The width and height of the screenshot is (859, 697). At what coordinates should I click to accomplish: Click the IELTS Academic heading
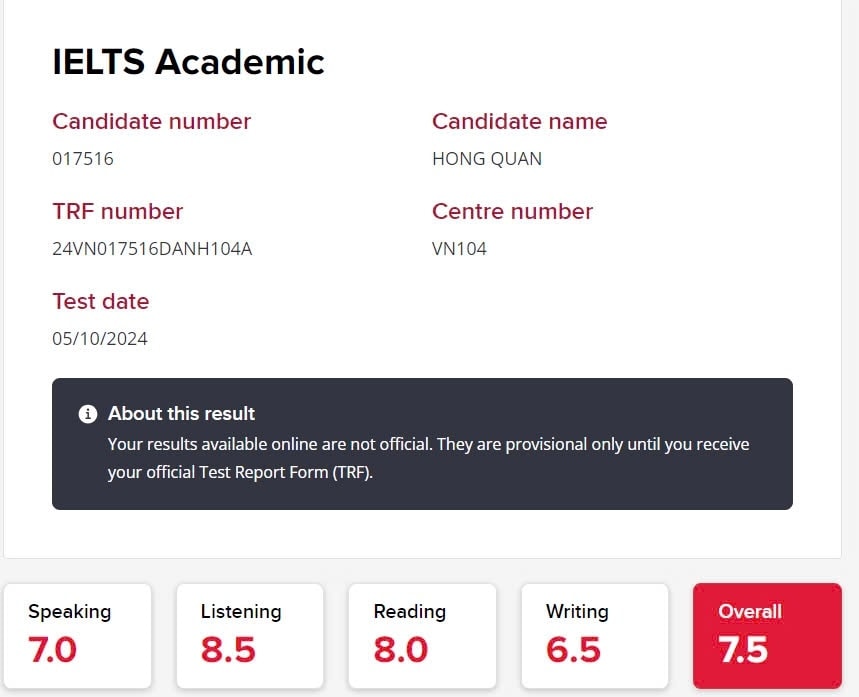tap(188, 61)
